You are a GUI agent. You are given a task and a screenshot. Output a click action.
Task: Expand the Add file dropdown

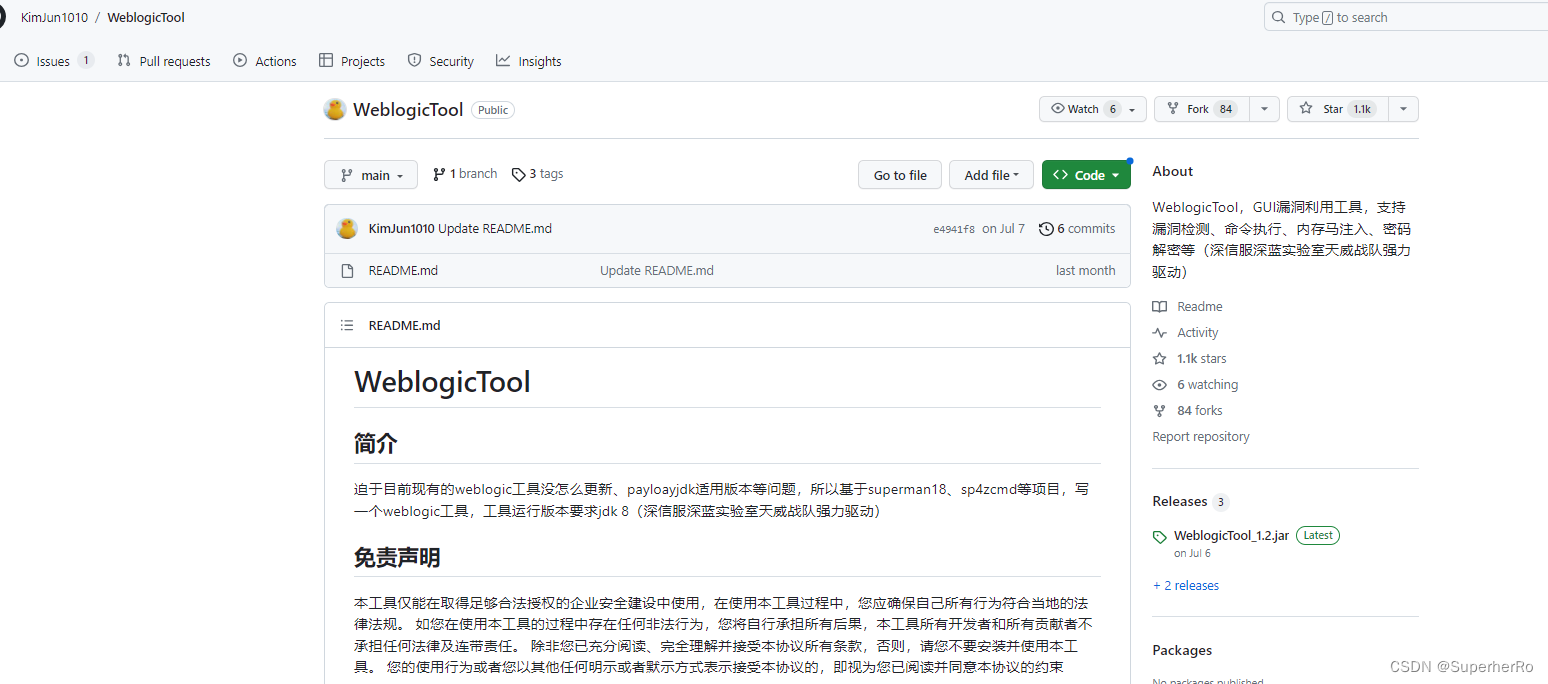(x=990, y=174)
